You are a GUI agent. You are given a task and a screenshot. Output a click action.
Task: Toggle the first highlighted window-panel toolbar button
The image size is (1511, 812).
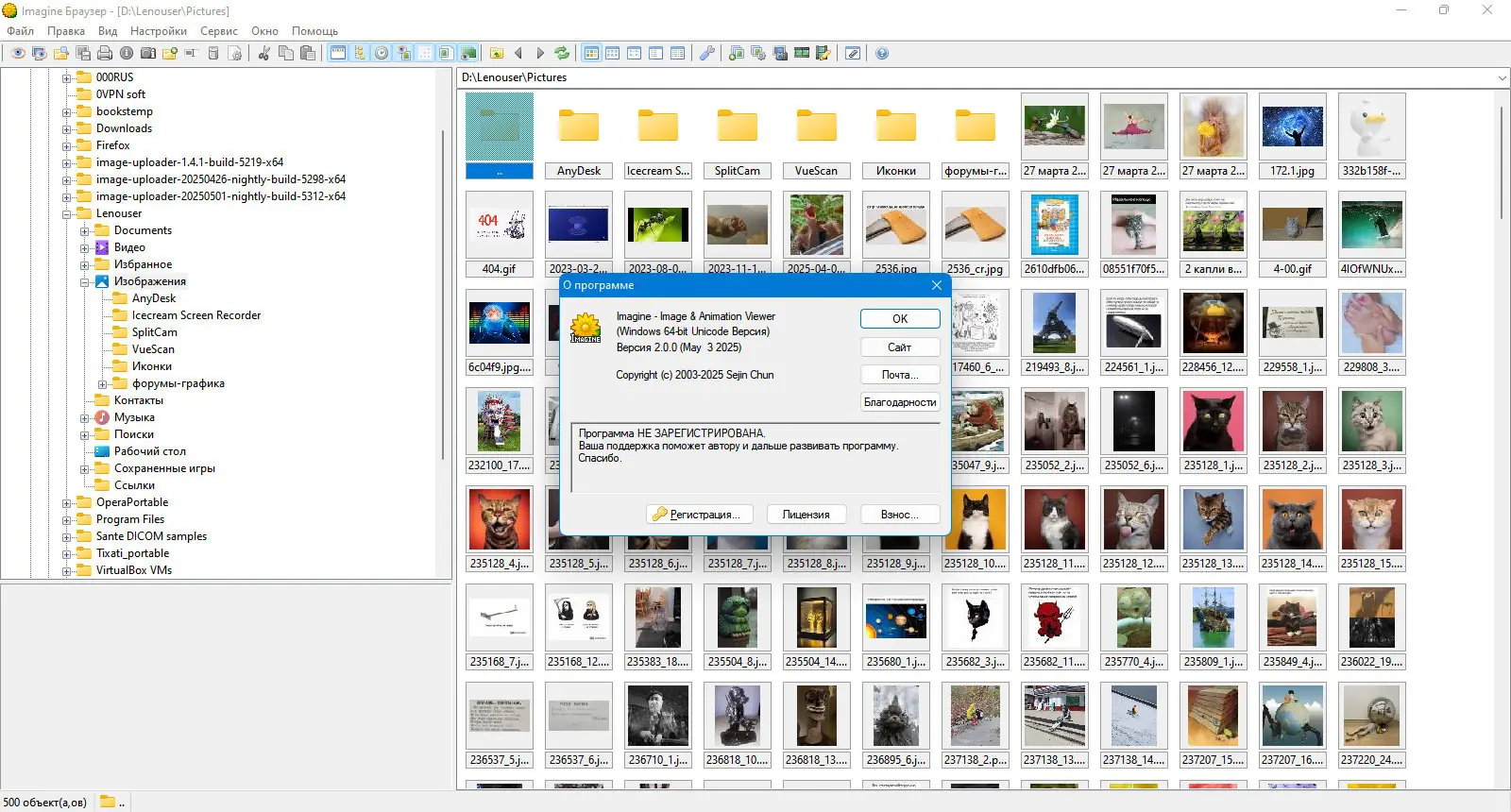tap(338, 54)
